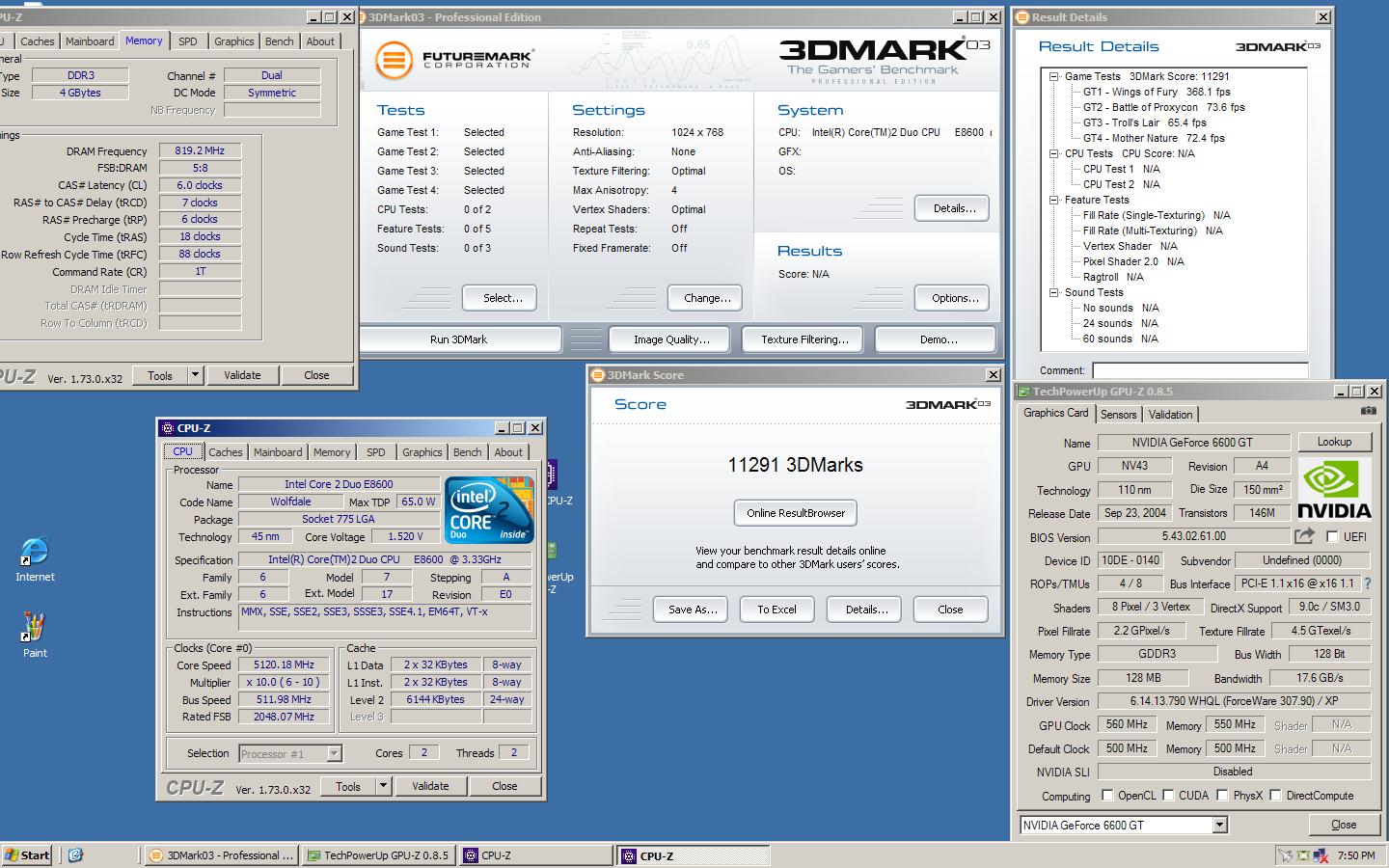Open Graphics tab in CPU-Z Memory window

tap(234, 41)
